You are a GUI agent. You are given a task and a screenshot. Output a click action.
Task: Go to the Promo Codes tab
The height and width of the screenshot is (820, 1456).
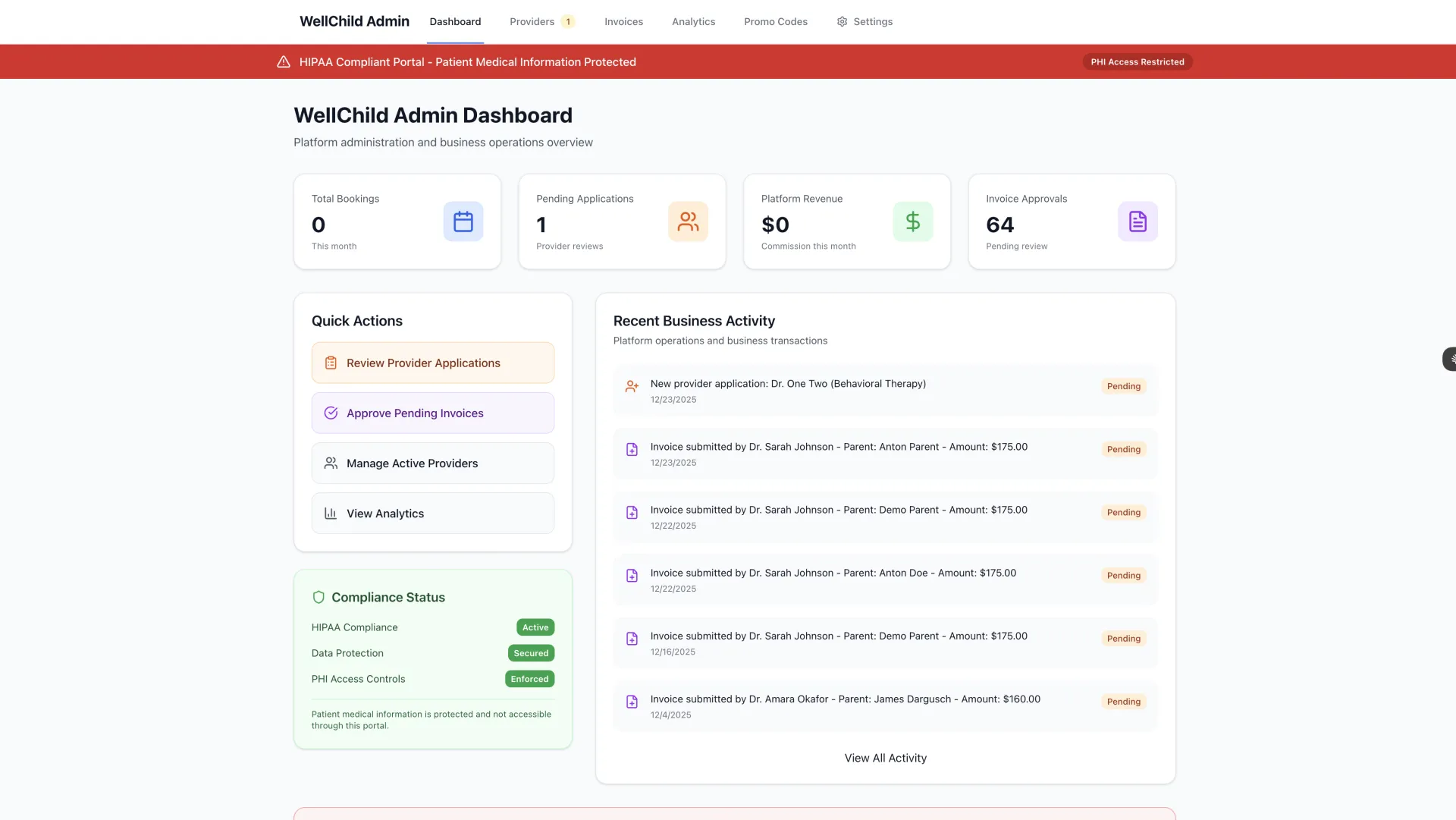click(776, 22)
